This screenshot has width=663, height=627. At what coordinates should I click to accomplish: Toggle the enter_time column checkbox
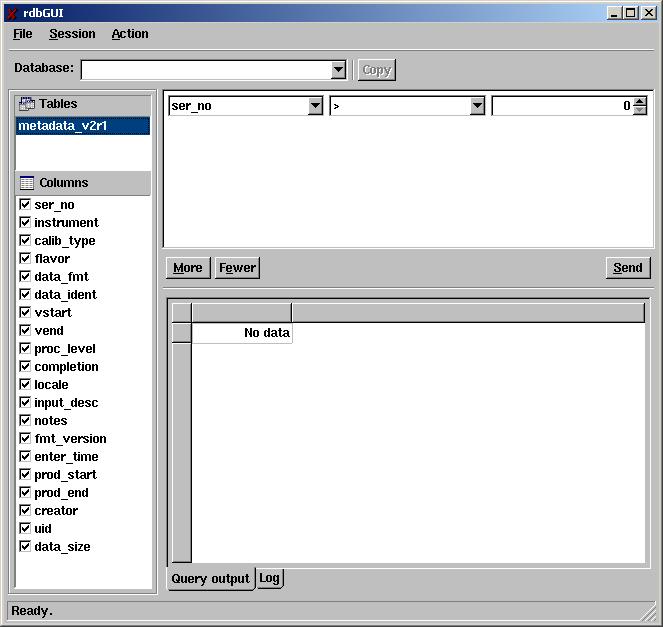point(25,456)
